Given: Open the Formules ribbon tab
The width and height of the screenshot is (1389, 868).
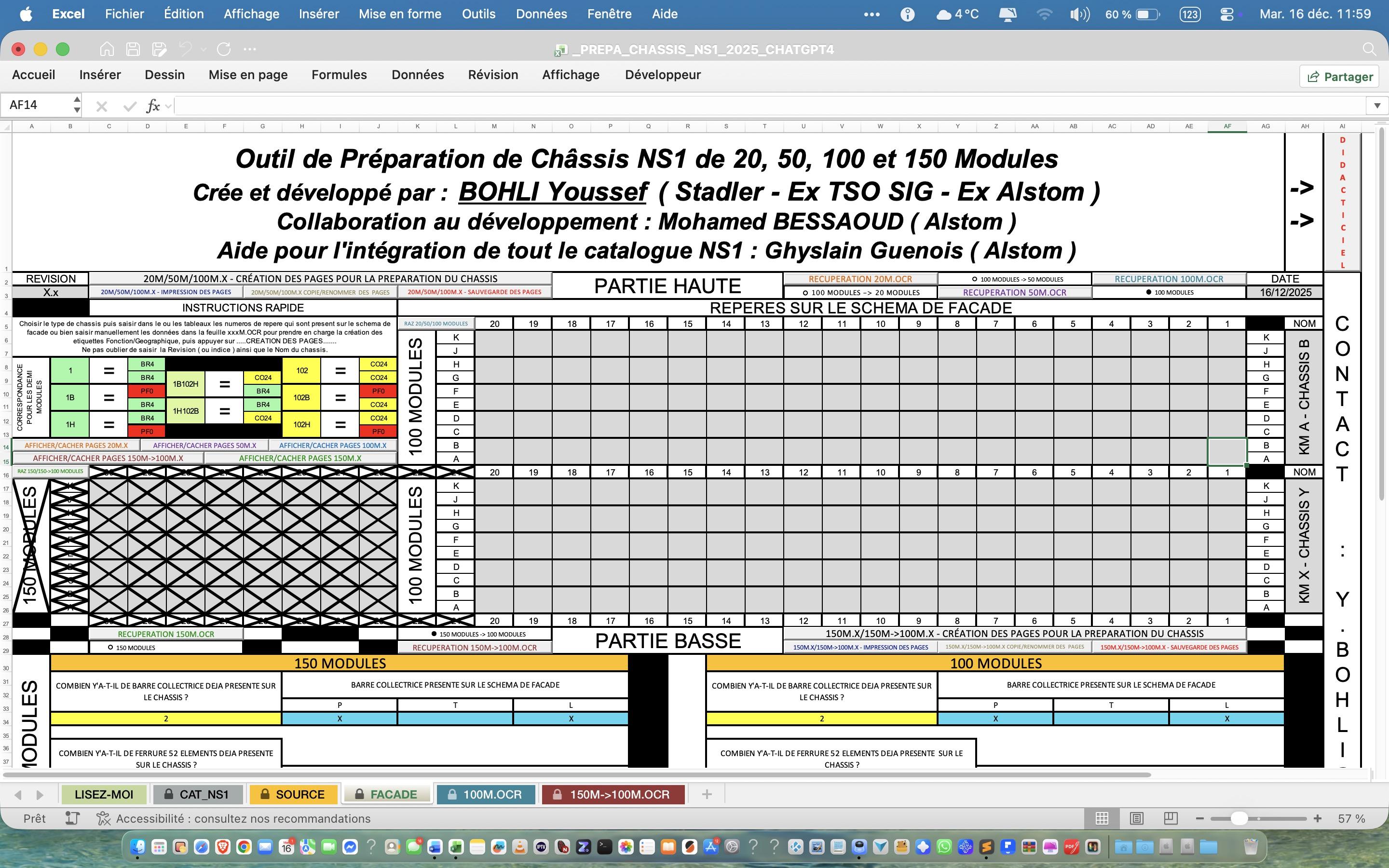Looking at the screenshot, I should click(339, 75).
